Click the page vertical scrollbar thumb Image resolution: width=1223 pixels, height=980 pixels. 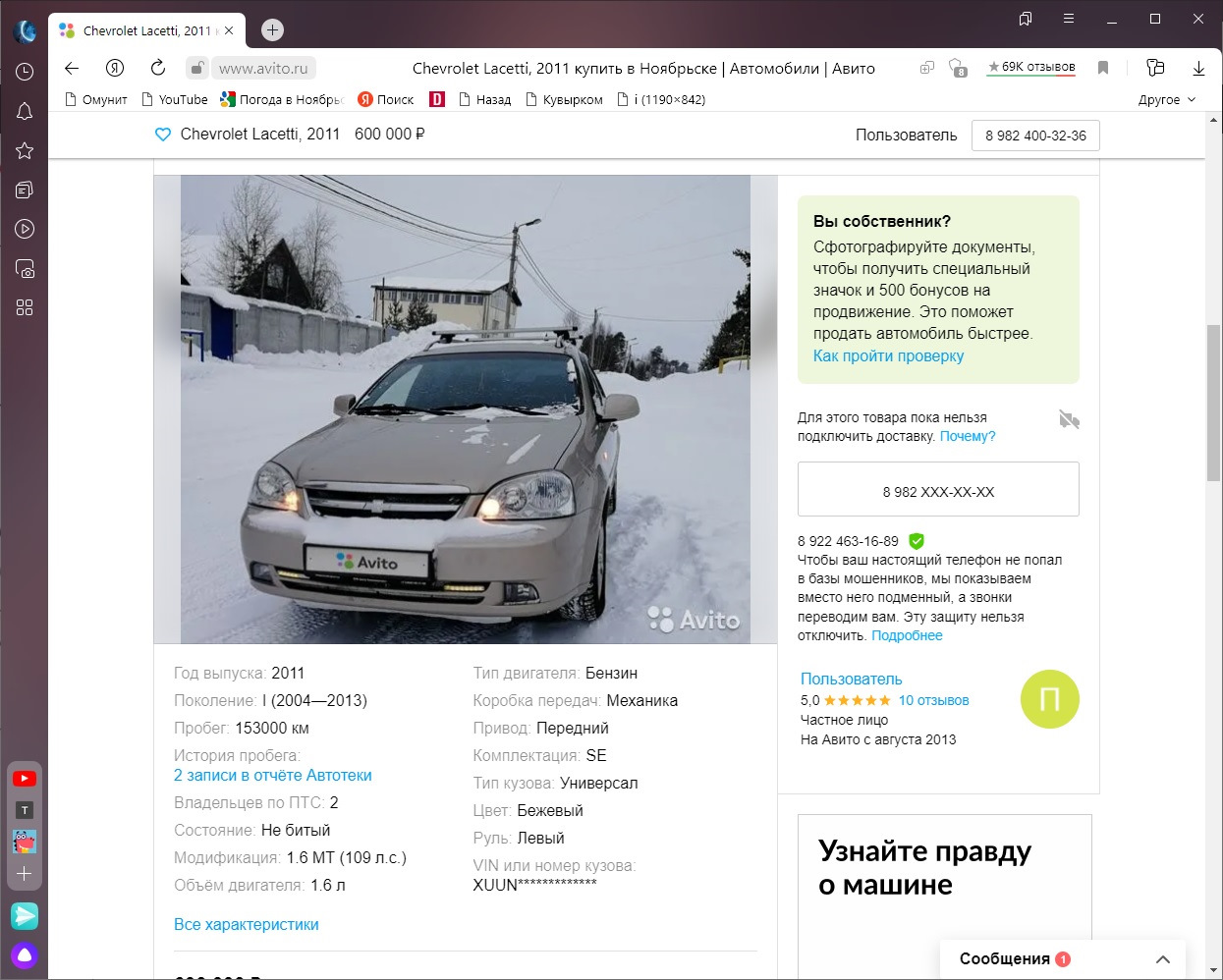(1214, 403)
